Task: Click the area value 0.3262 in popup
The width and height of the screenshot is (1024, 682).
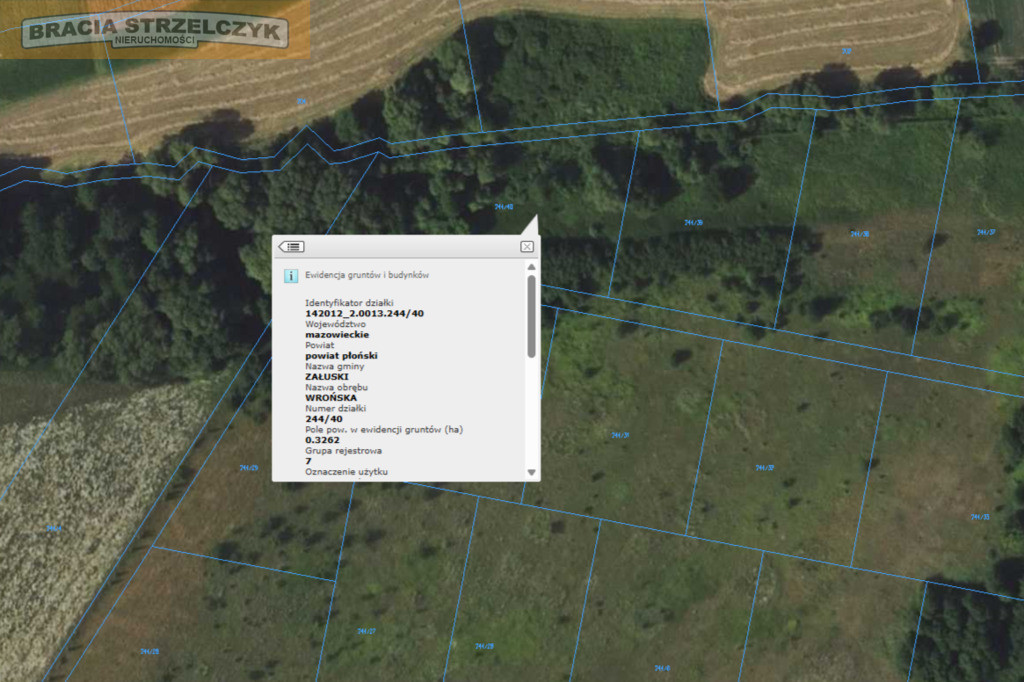Action: pyautogui.click(x=322, y=440)
